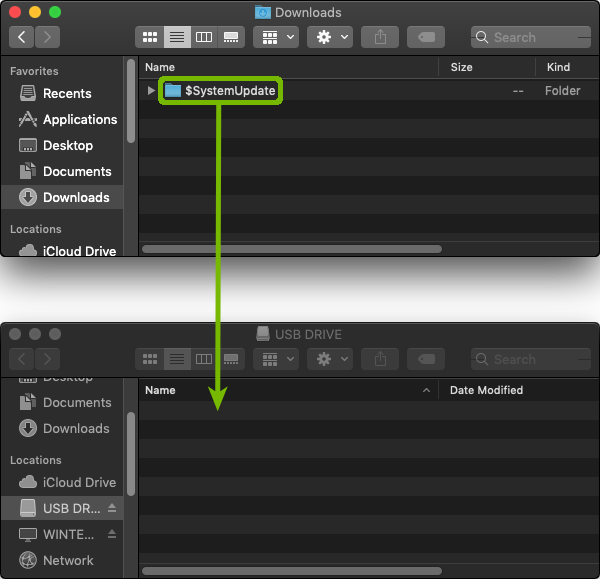The image size is (600, 579).
Task: Switch USB DRIVE window to icon view
Action: click(x=150, y=359)
